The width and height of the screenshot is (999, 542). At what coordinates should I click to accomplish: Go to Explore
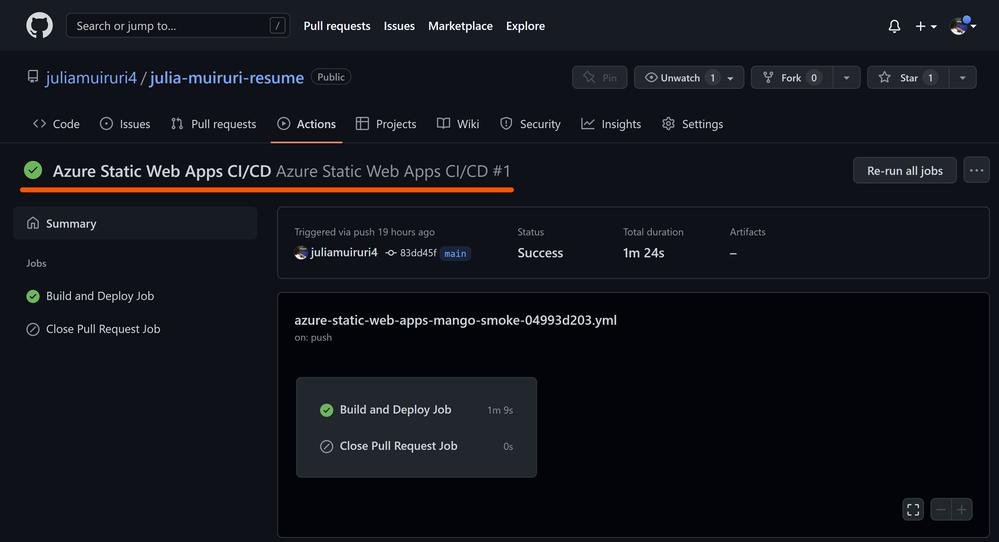pos(525,26)
